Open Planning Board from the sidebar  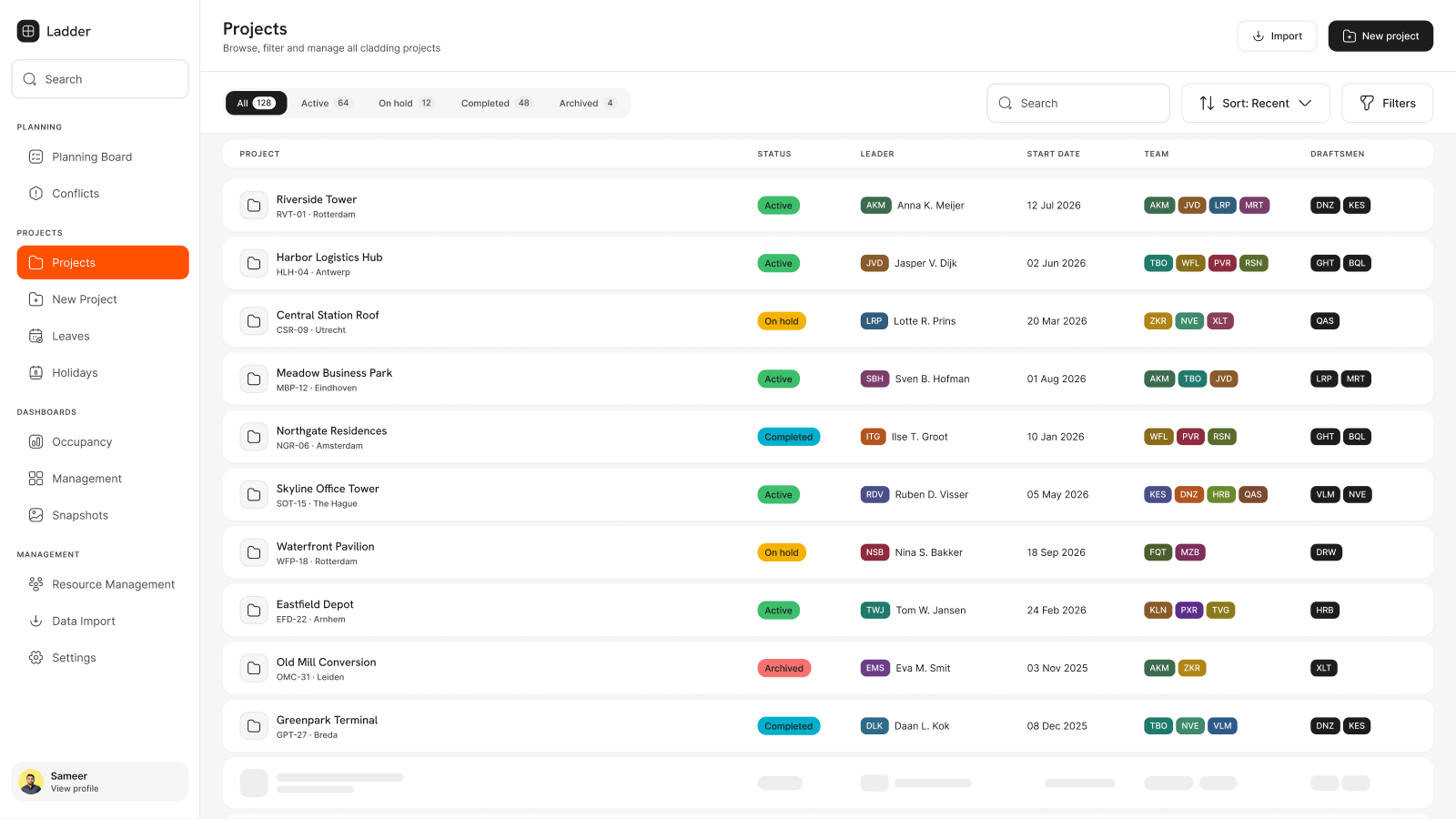[x=103, y=157]
